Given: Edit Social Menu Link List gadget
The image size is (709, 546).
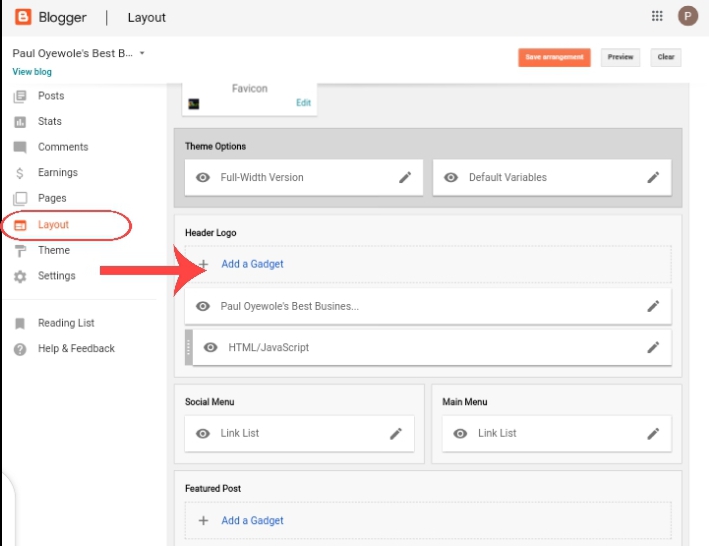Looking at the screenshot, I should (396, 433).
